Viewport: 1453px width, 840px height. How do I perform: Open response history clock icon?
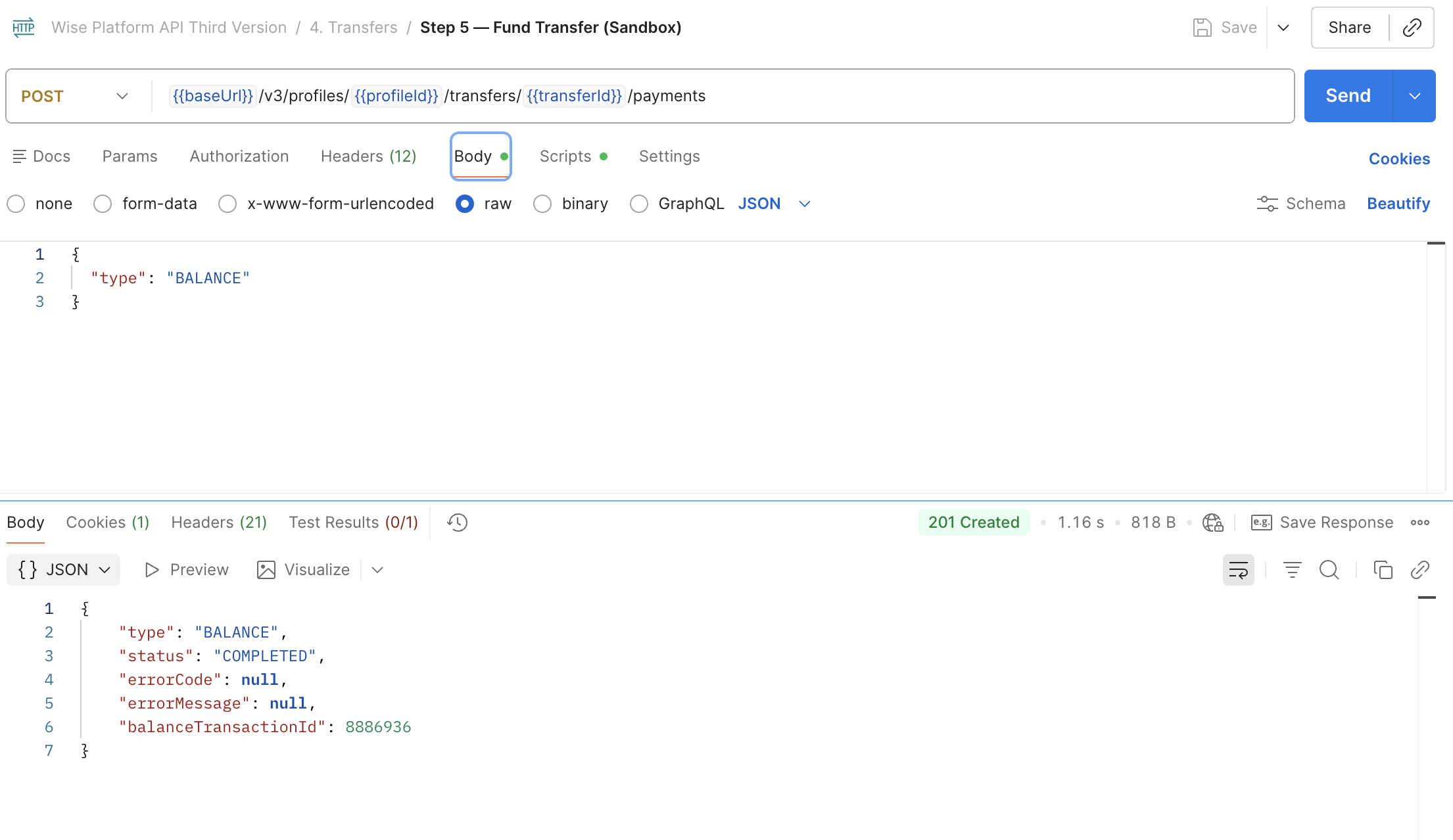(x=457, y=523)
